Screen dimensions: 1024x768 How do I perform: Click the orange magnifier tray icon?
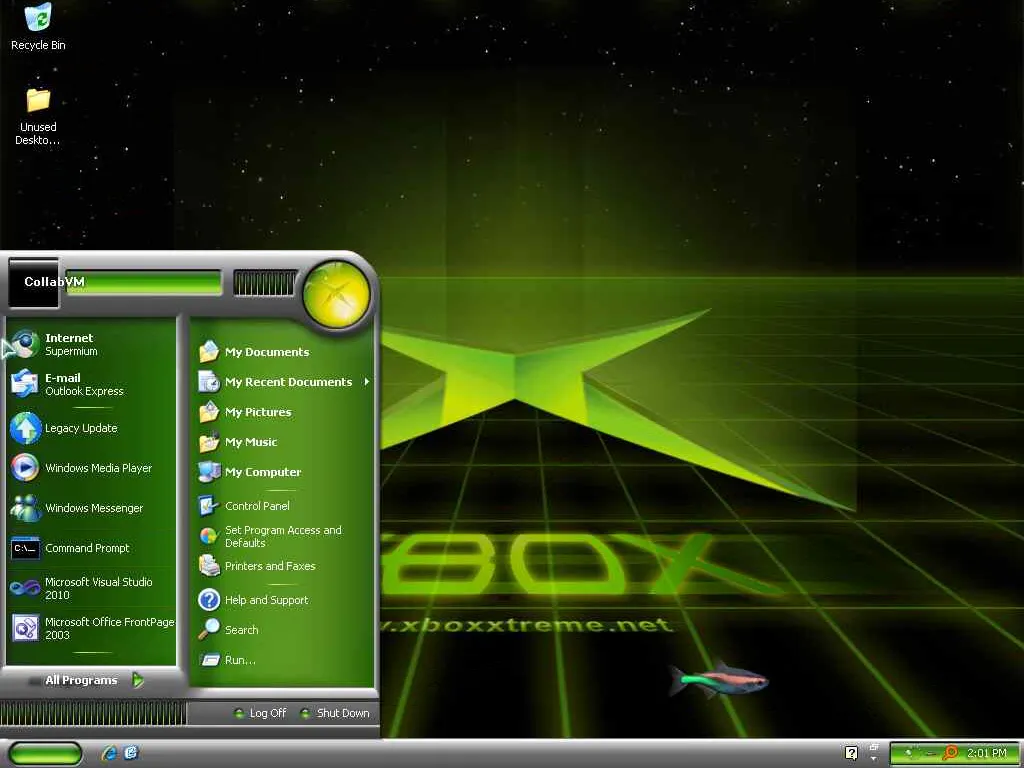pyautogui.click(x=950, y=753)
